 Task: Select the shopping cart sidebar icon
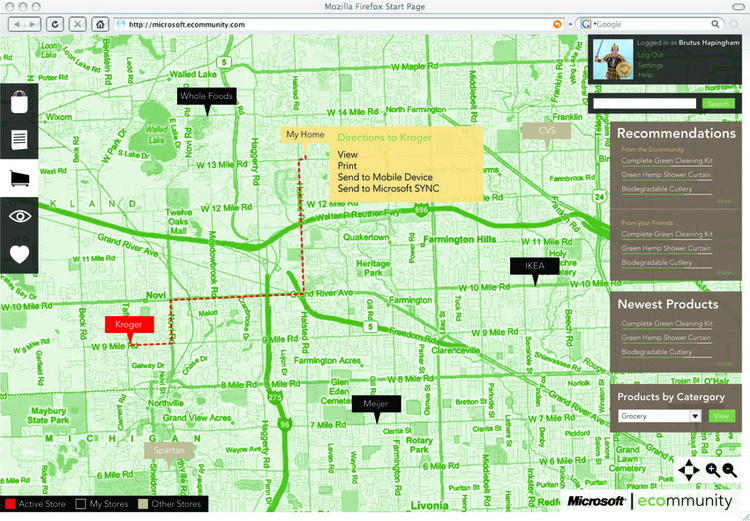click(x=18, y=179)
